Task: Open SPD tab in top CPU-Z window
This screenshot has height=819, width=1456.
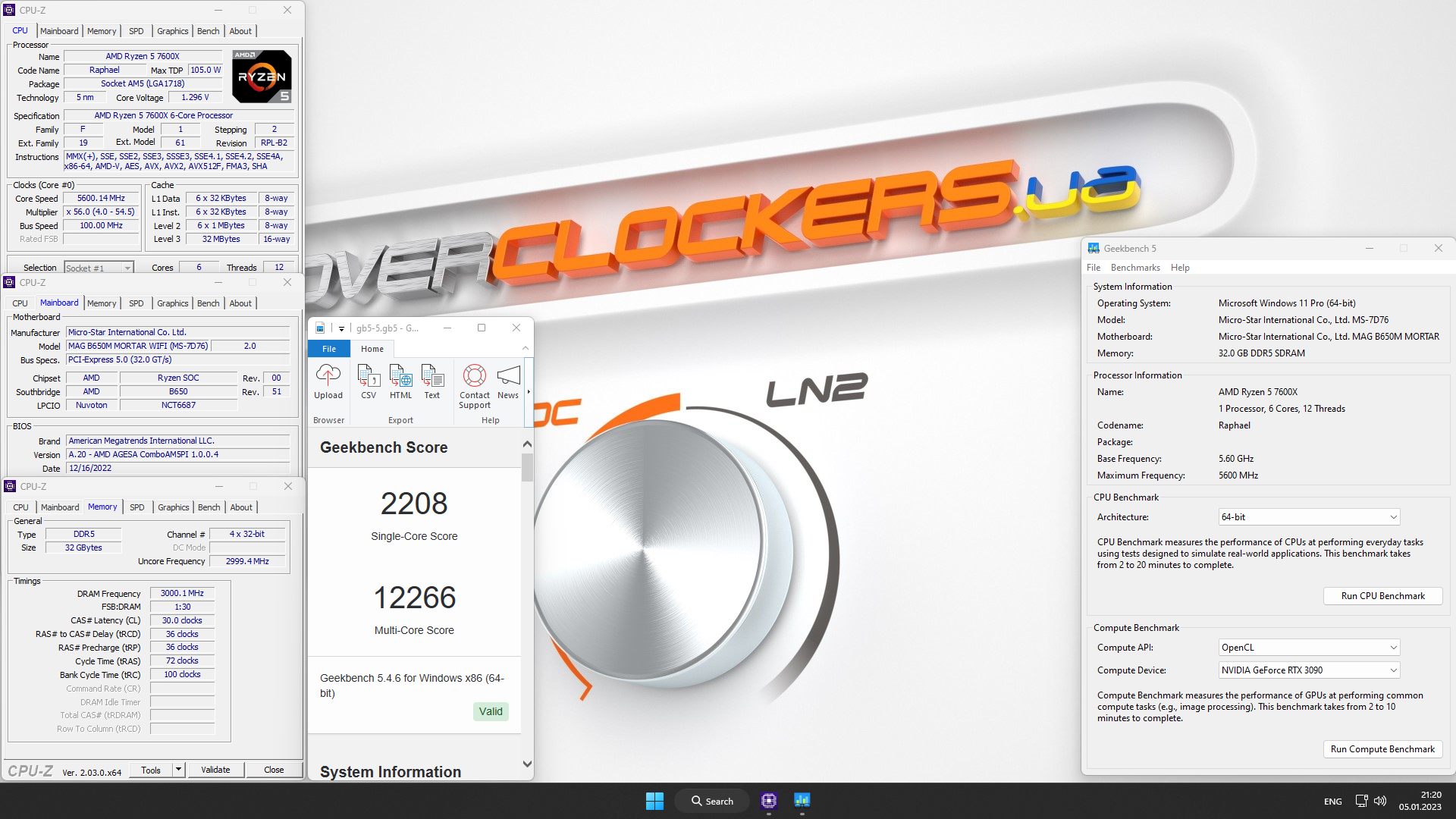Action: coord(136,31)
